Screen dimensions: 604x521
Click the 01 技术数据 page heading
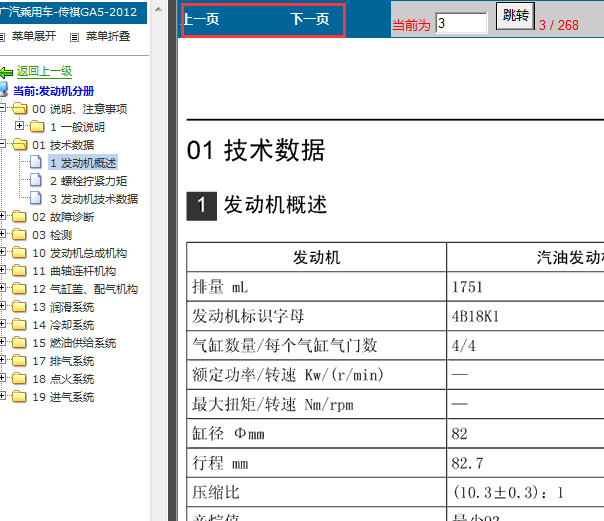tap(256, 150)
